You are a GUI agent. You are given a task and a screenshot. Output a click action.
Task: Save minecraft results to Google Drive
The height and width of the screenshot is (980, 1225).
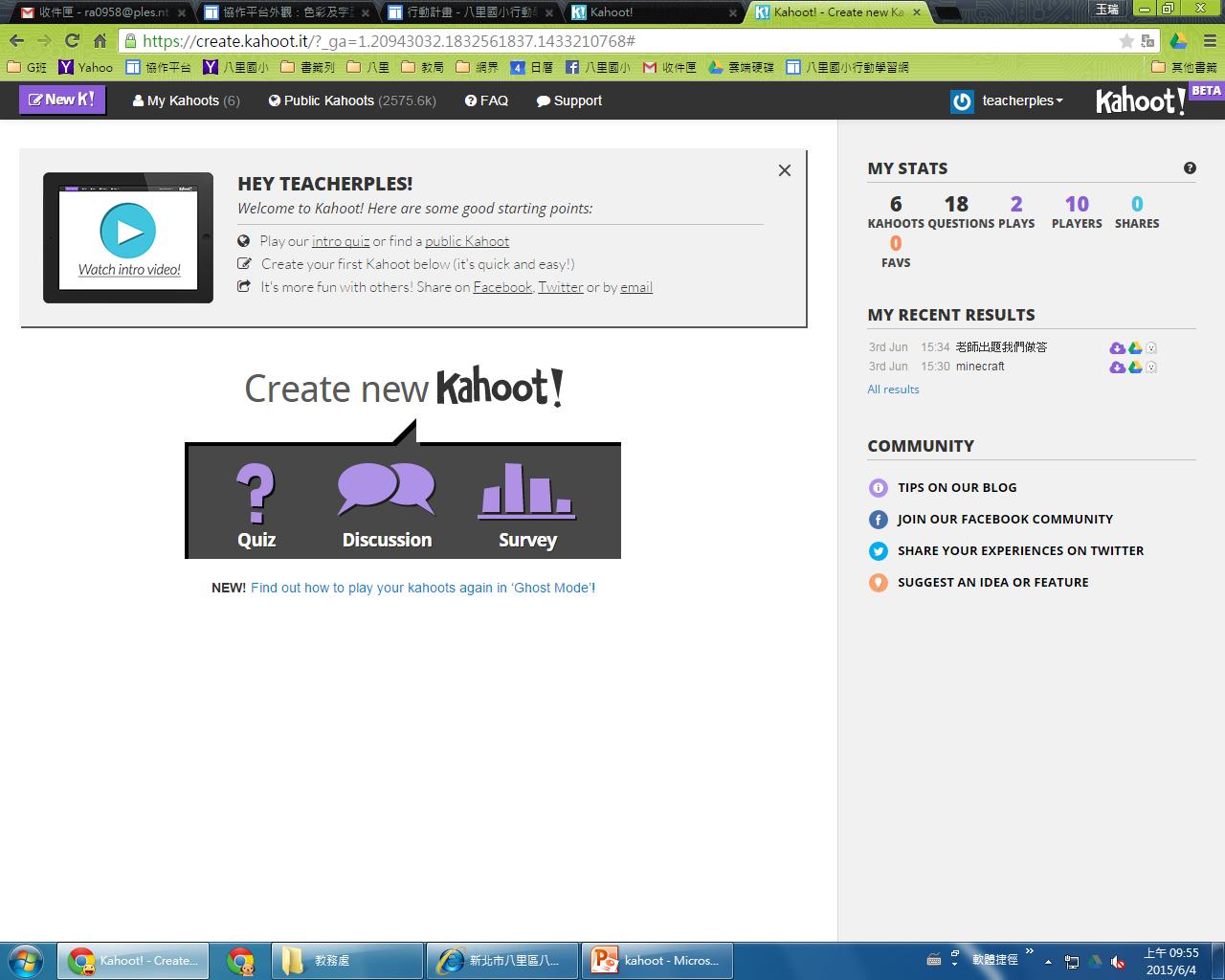[1135, 367]
